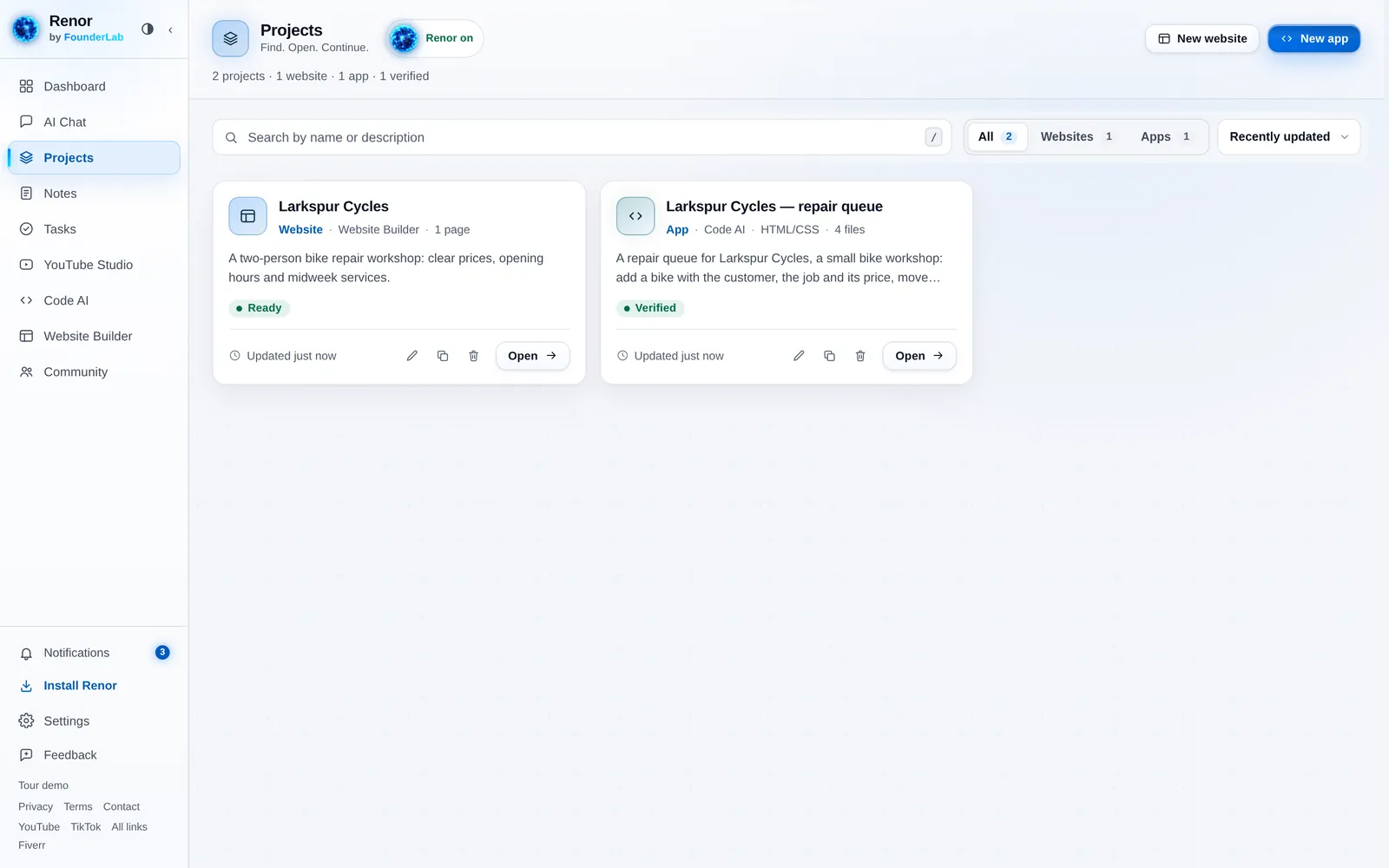Click the Install Renor link
The image size is (1389, 868).
(x=94, y=686)
